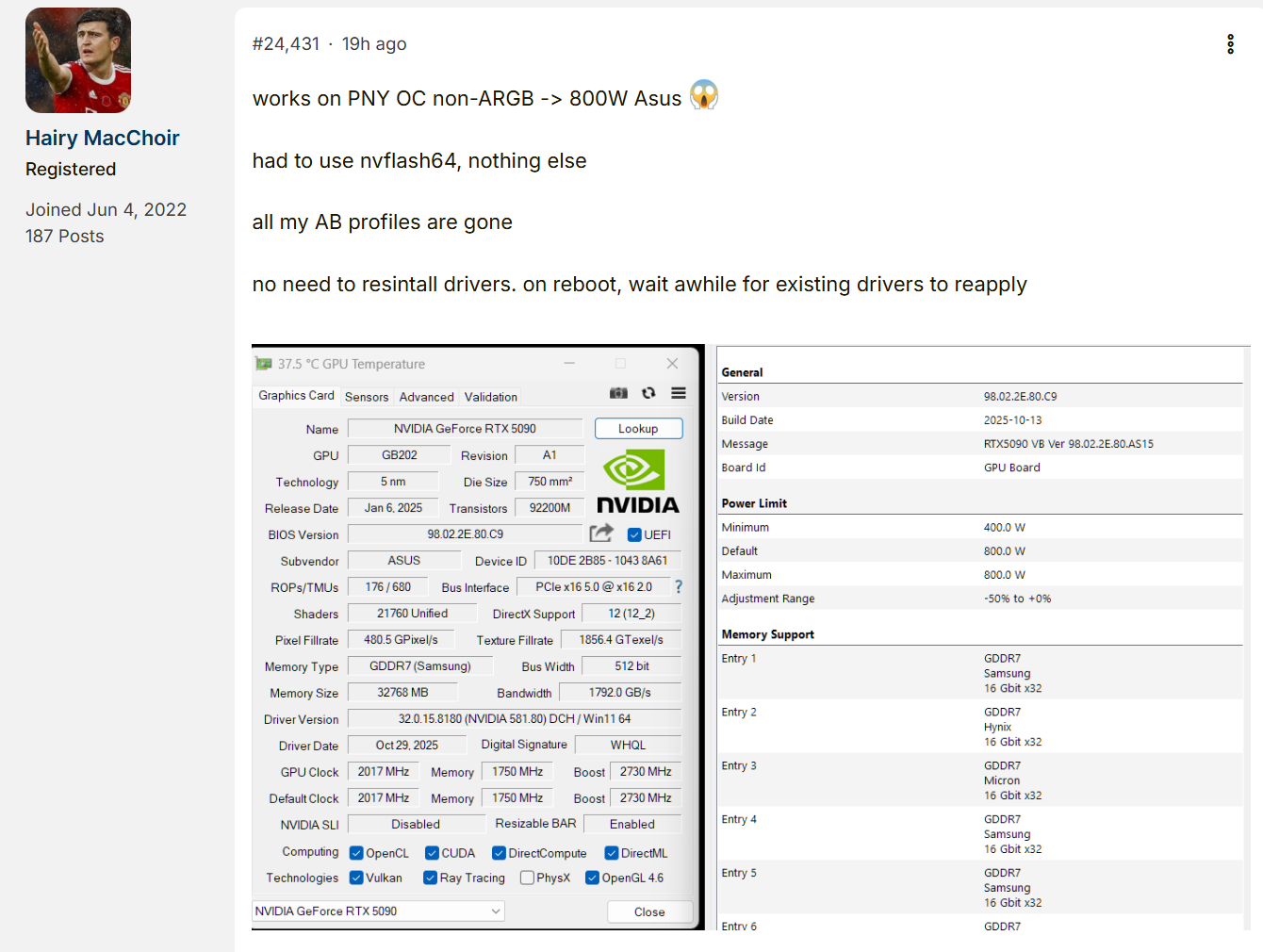Switch to the Sensors tab
The width and height of the screenshot is (1263, 952).
click(x=367, y=397)
